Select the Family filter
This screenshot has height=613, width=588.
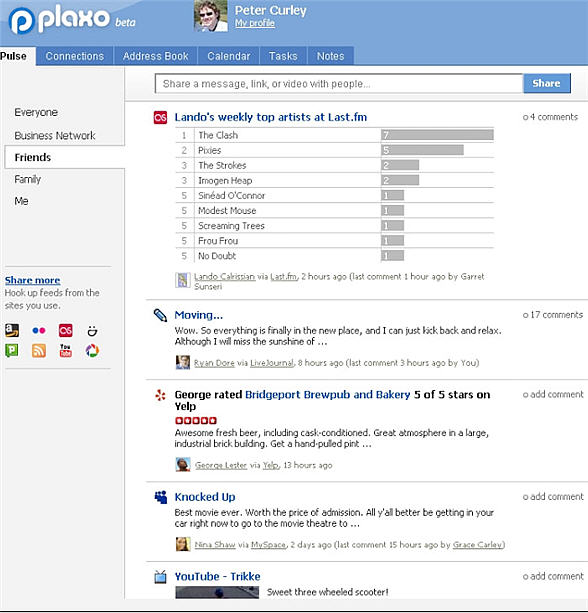point(27,179)
